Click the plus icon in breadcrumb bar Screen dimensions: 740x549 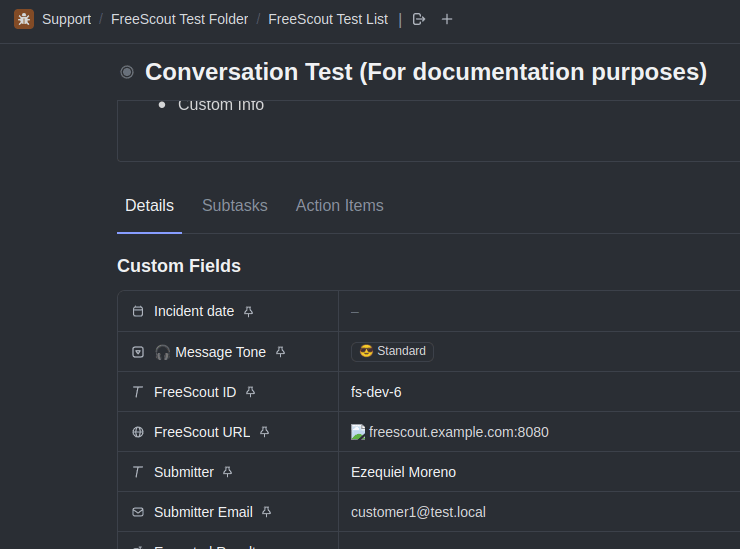447,19
